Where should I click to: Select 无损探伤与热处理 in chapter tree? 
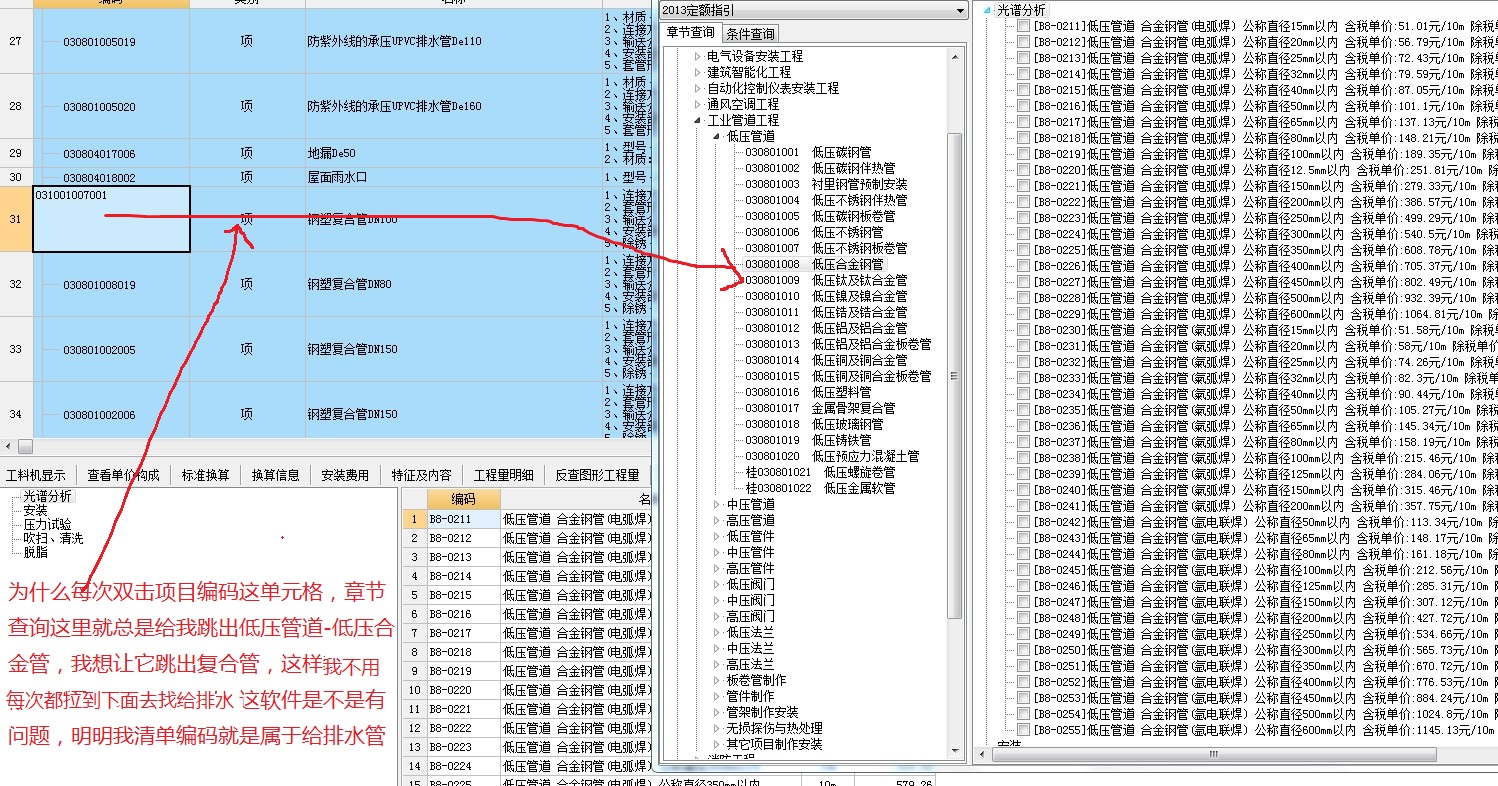click(x=775, y=729)
